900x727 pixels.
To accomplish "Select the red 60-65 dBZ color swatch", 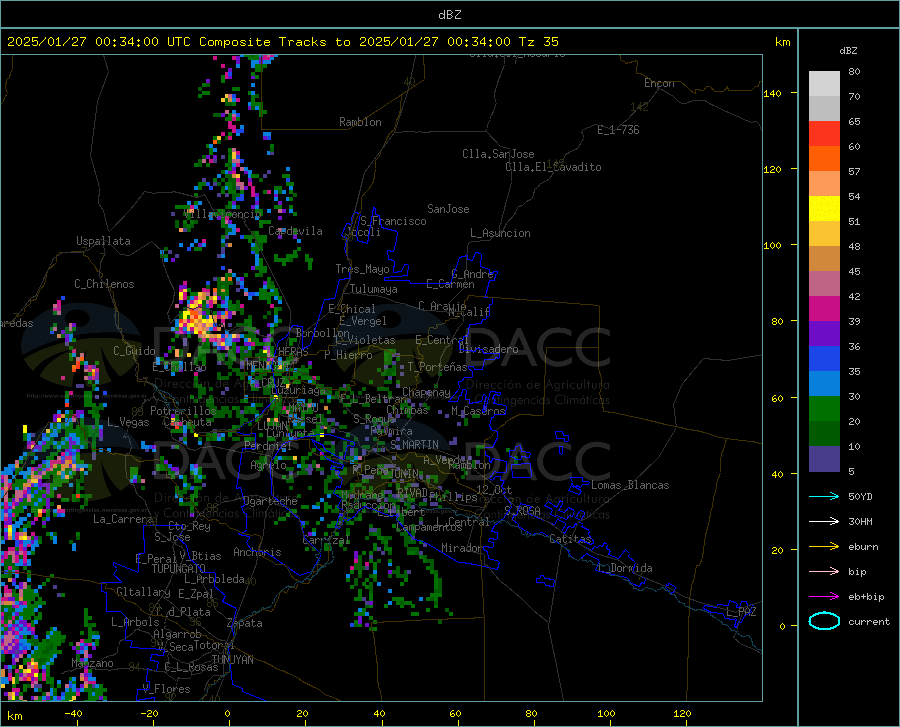I will 824,134.
